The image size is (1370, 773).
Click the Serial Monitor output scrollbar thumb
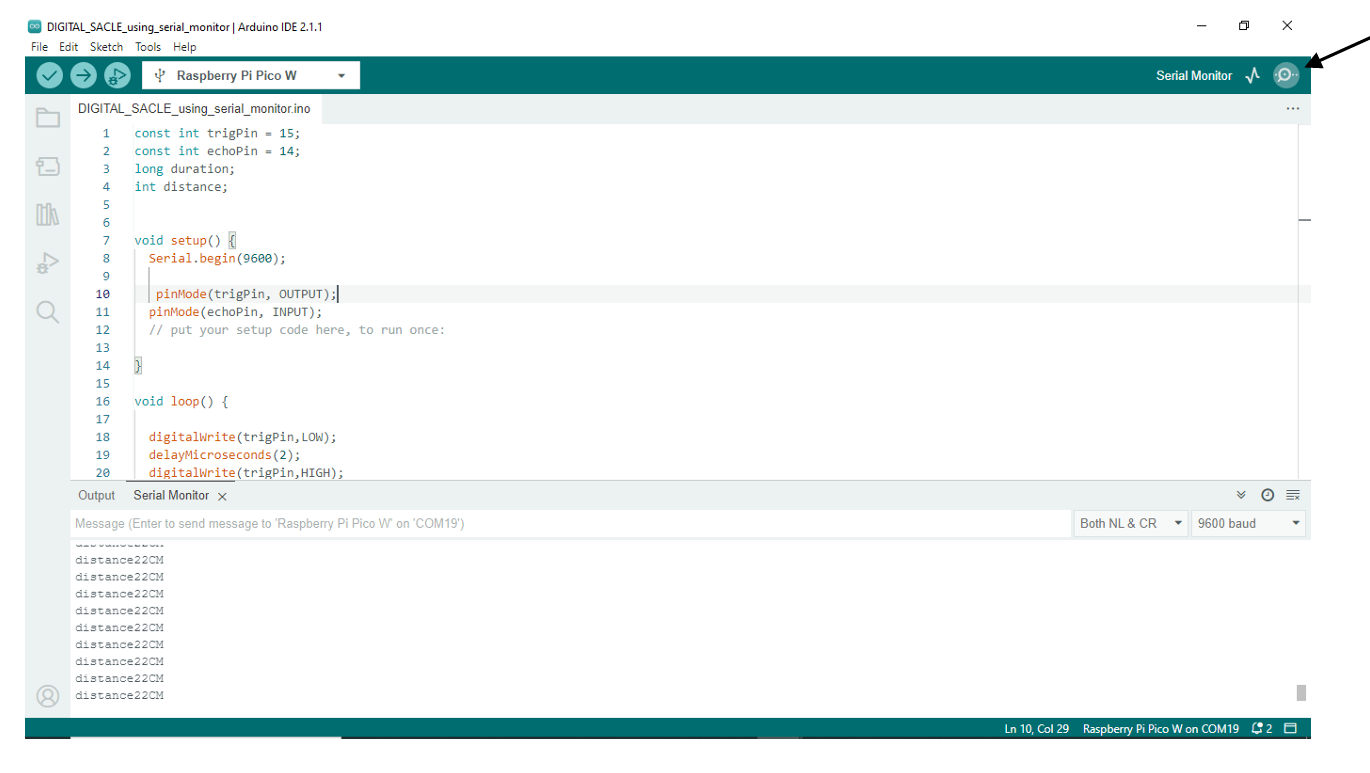click(x=1301, y=693)
